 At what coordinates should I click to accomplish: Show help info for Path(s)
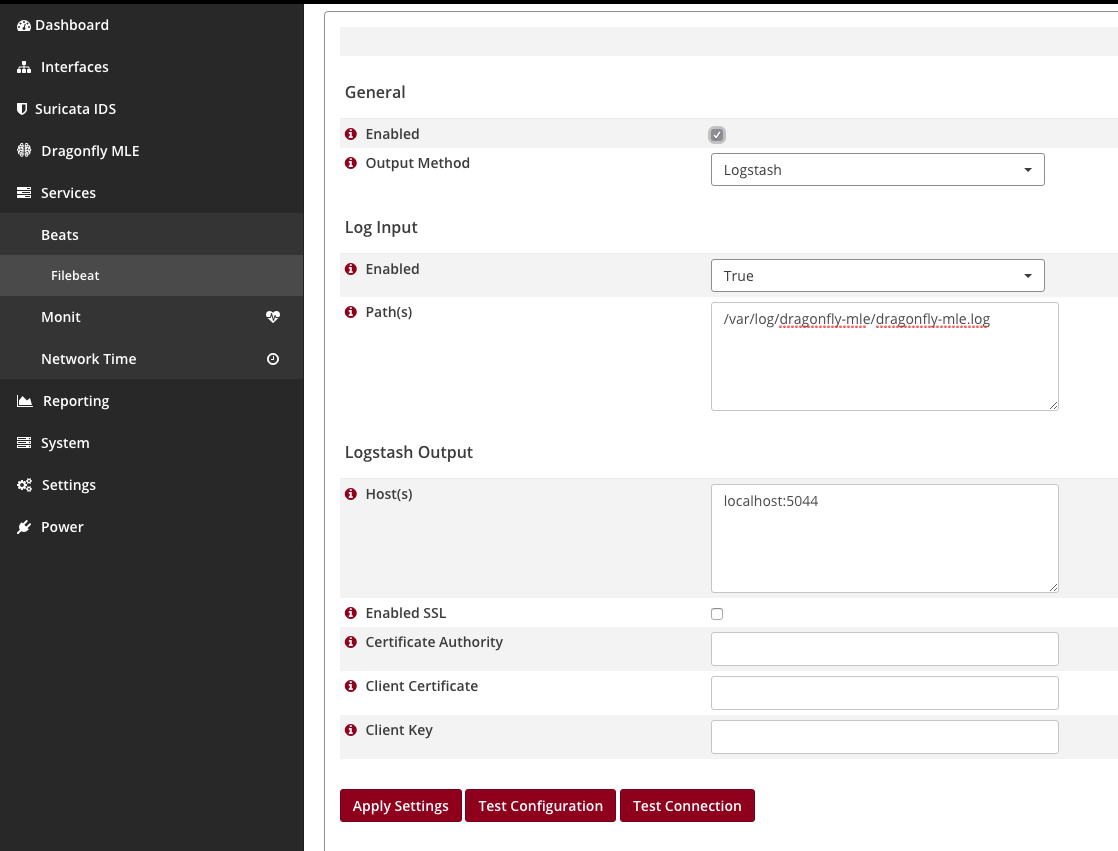click(x=351, y=312)
